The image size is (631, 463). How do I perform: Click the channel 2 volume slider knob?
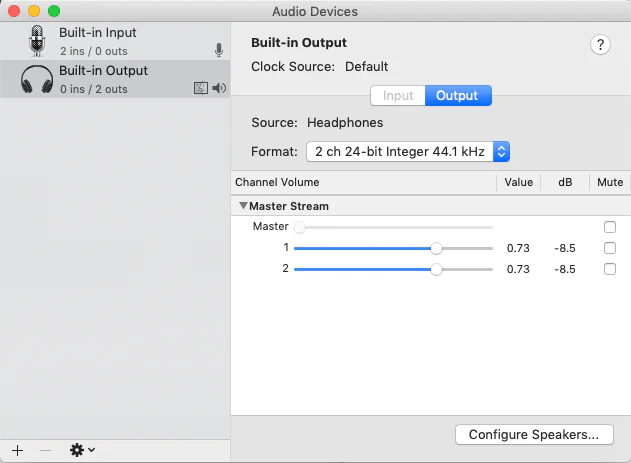(x=436, y=269)
